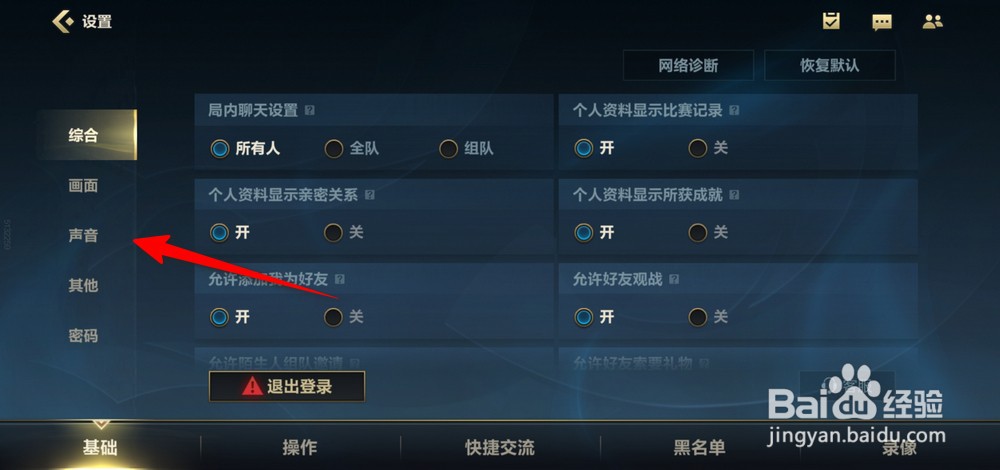The height and width of the screenshot is (470, 1000).
Task: Open the chat messages icon
Action: (882, 22)
